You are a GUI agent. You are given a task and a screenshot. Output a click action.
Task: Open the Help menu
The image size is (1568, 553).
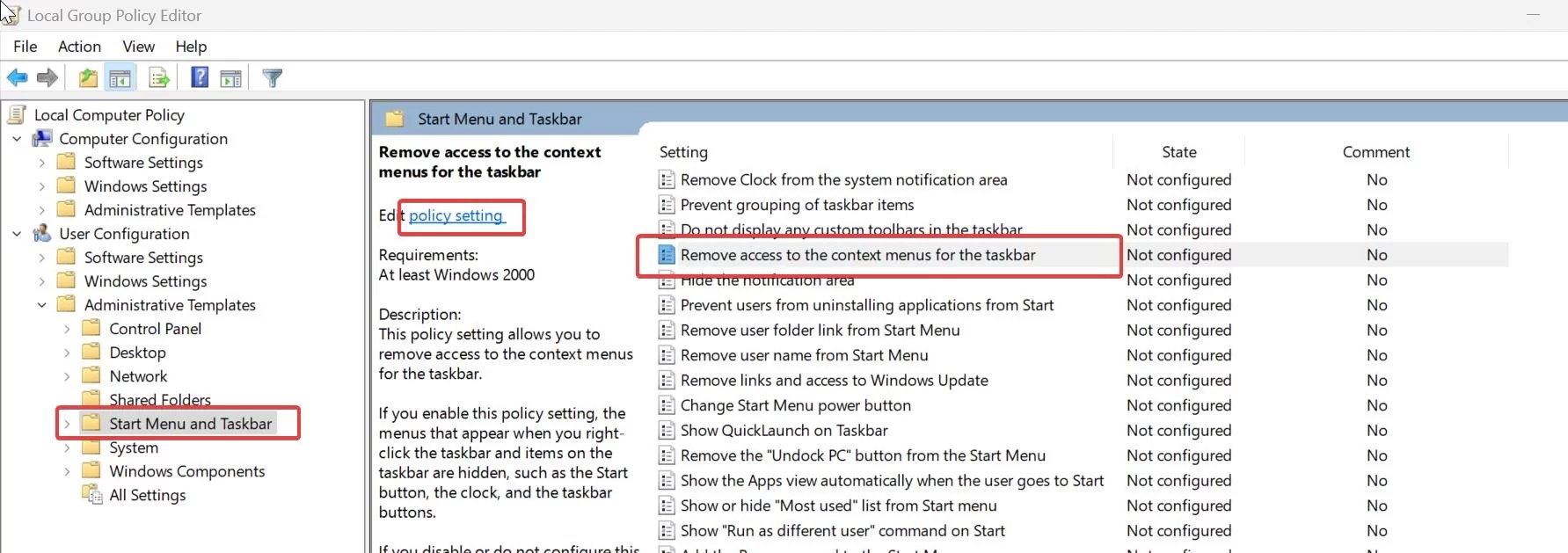coord(191,47)
